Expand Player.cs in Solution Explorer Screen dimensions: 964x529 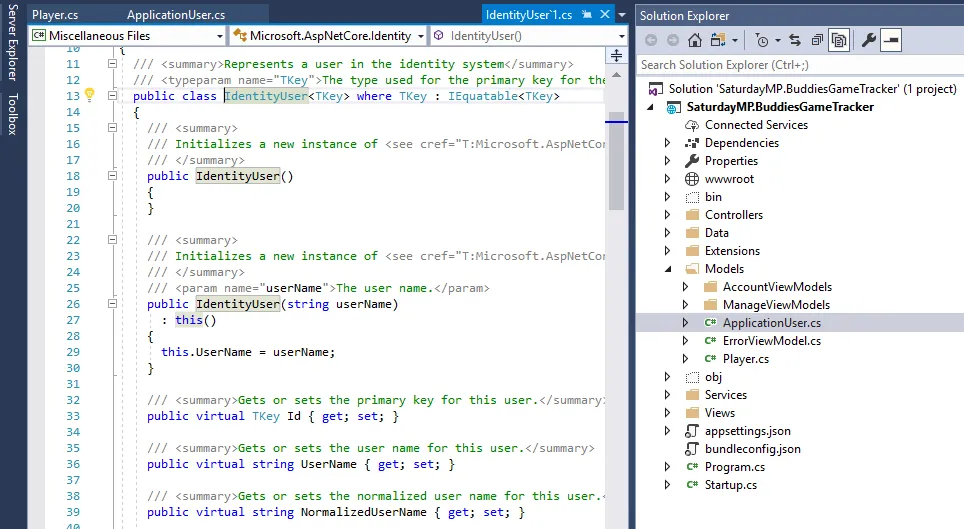pos(685,359)
